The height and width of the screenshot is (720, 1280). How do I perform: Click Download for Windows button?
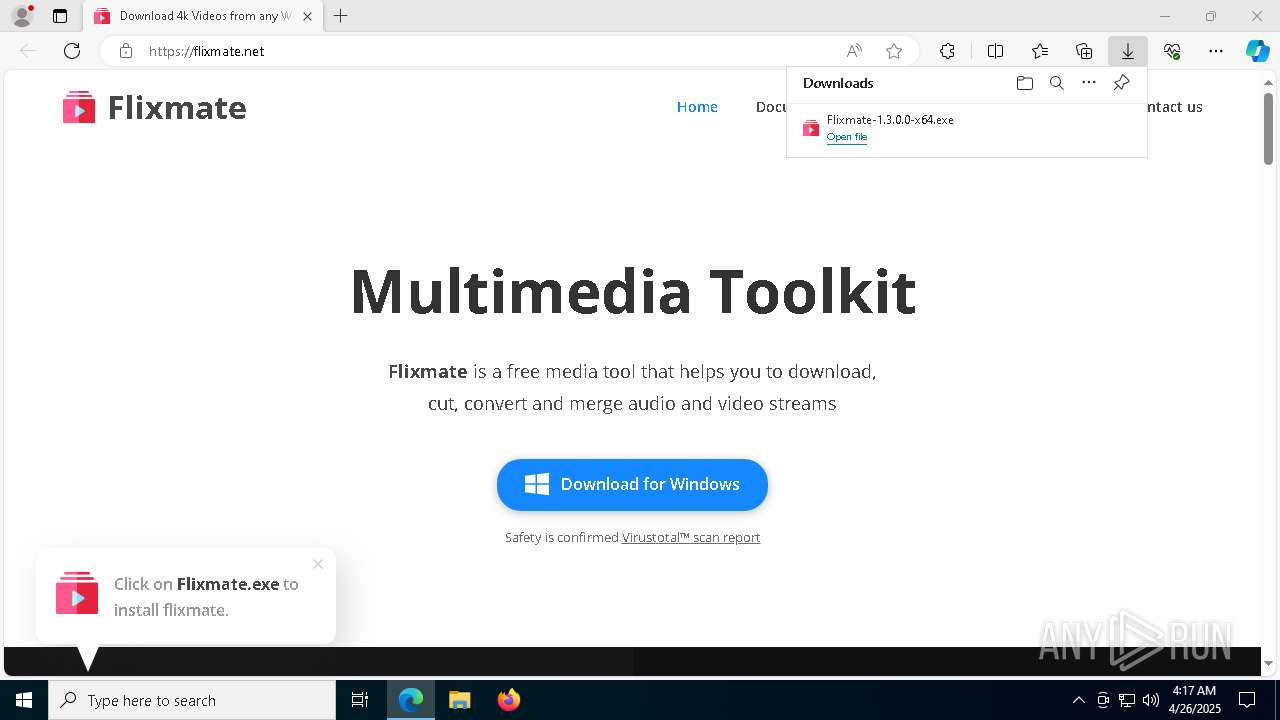632,485
